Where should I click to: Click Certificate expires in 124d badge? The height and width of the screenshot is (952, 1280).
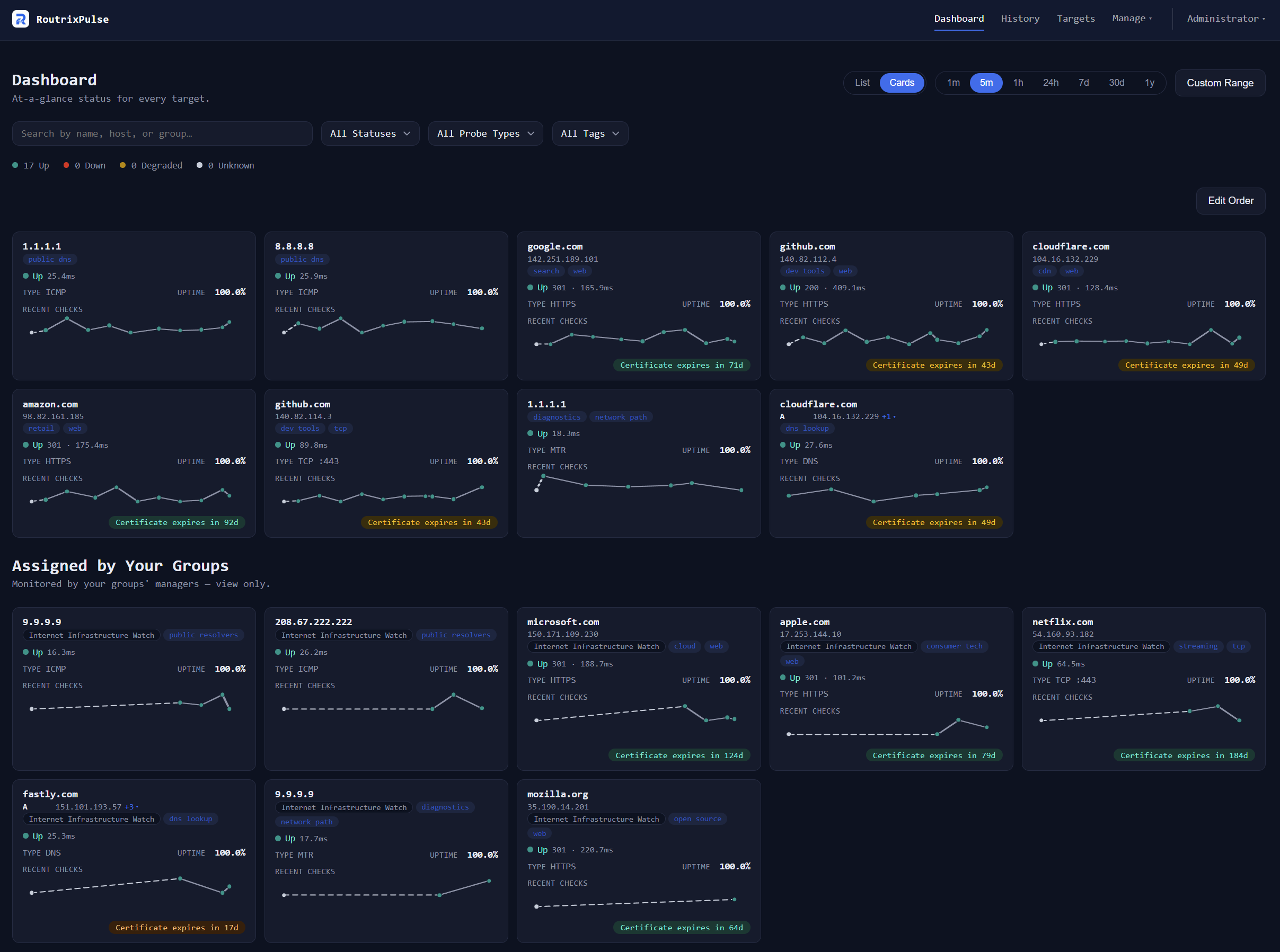[678, 755]
